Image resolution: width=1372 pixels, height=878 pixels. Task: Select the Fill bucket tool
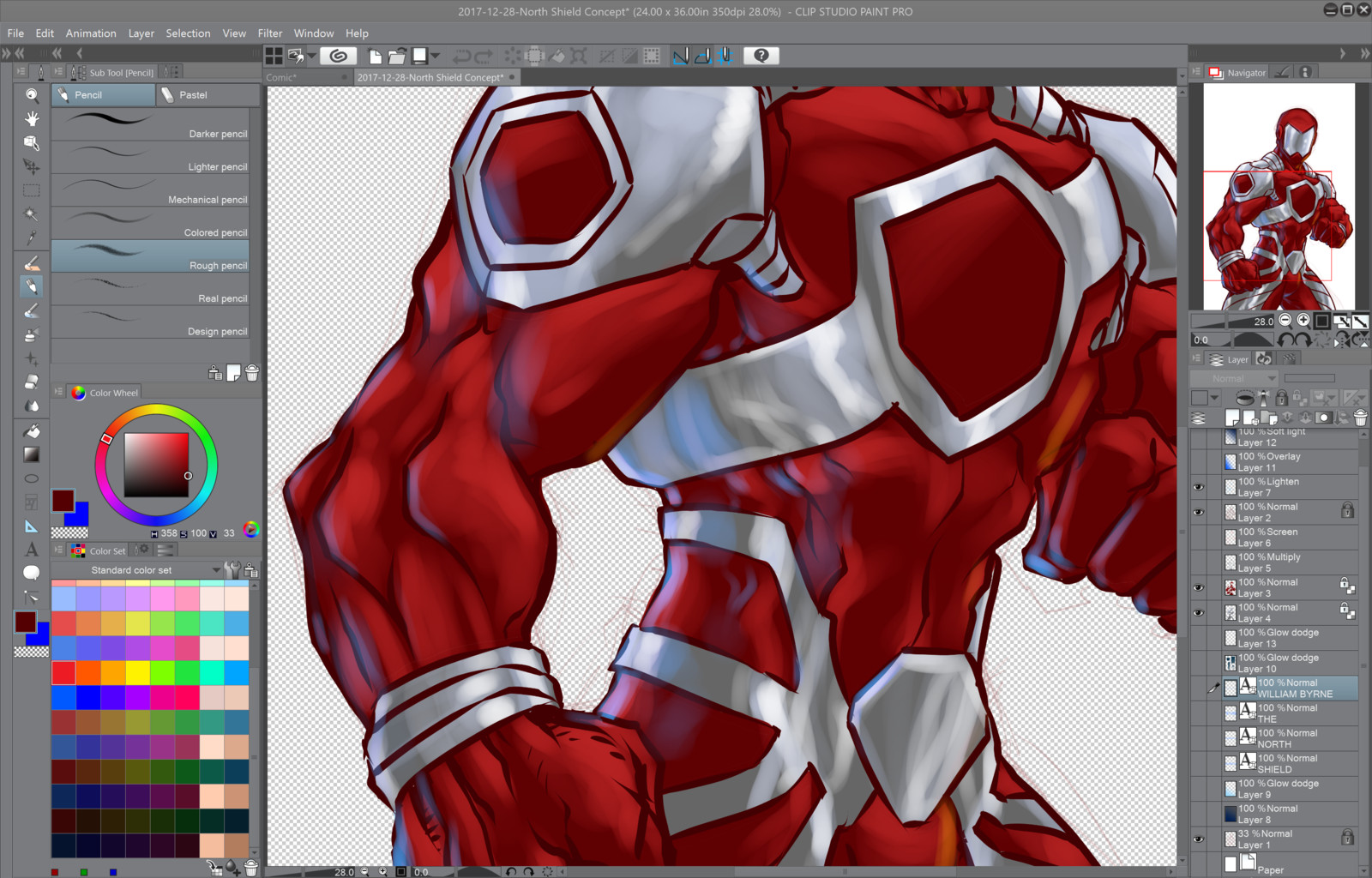pos(32,430)
